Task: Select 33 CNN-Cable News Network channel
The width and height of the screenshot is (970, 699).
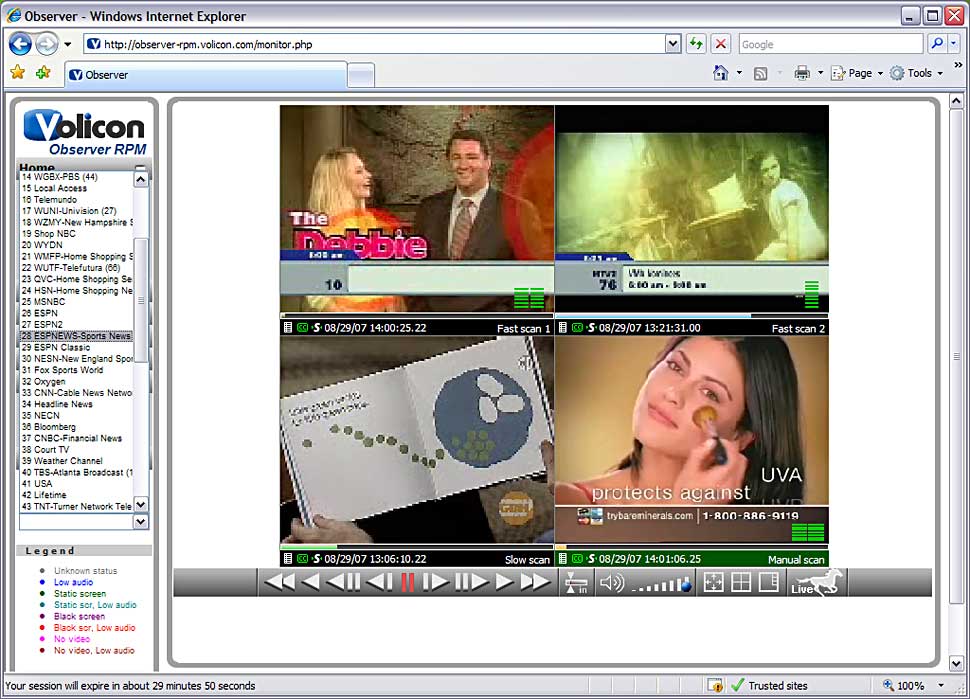Action: click(77, 393)
